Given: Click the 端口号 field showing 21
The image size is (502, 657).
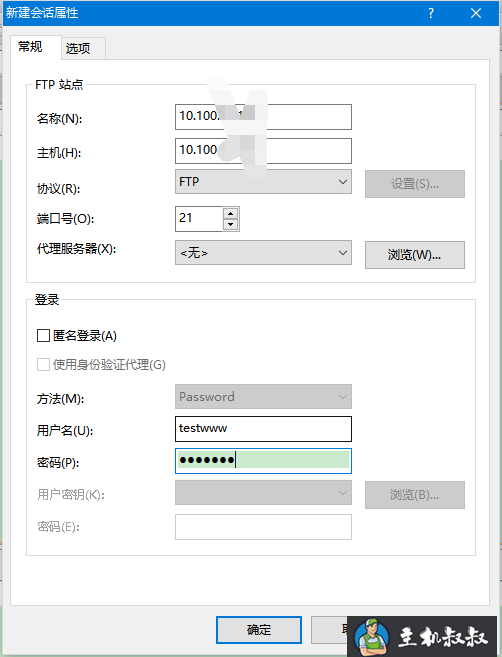Looking at the screenshot, I should (199, 219).
